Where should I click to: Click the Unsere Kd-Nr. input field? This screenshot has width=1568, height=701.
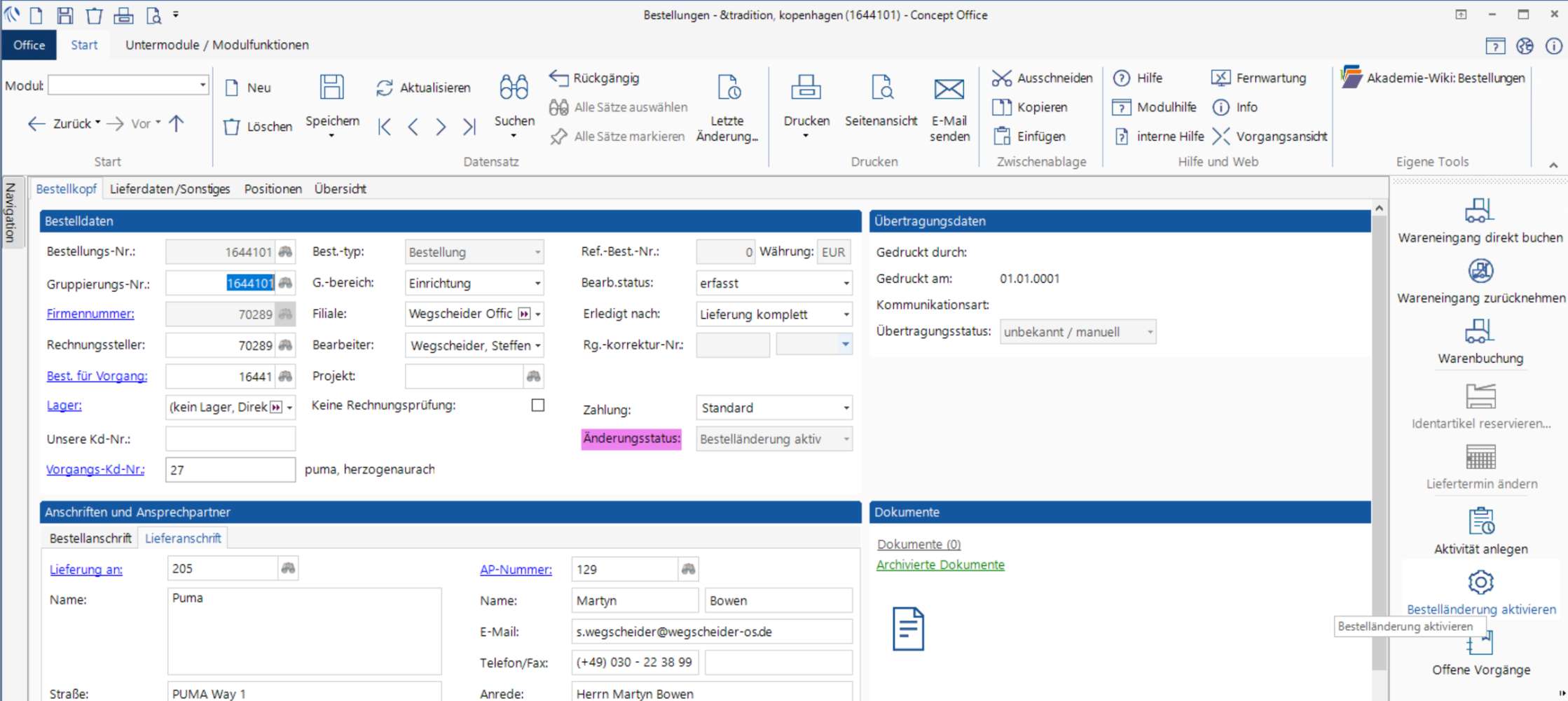pyautogui.click(x=231, y=439)
